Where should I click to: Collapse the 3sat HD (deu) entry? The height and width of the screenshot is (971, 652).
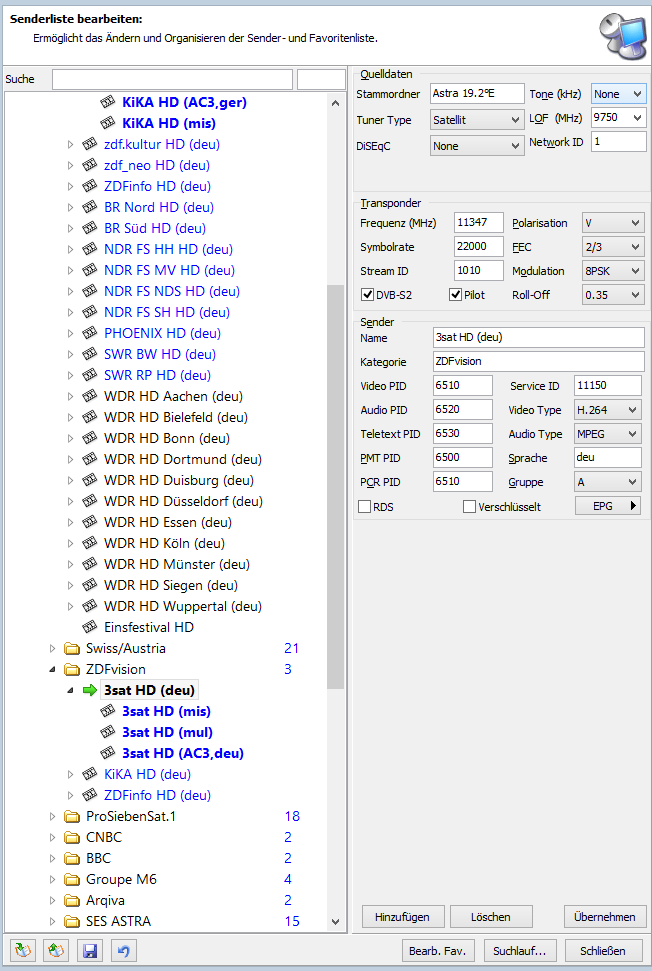[70, 690]
